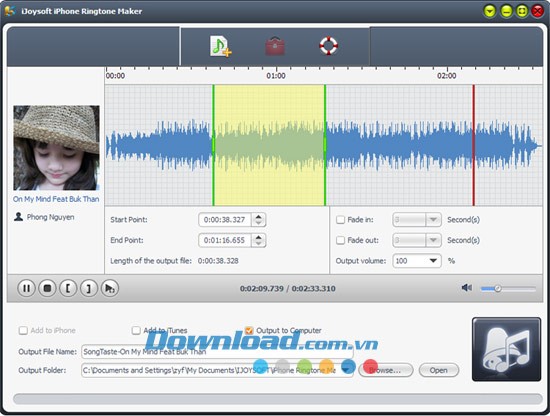Maximize the window with the green button
This screenshot has height=416, width=550.
click(x=522, y=11)
